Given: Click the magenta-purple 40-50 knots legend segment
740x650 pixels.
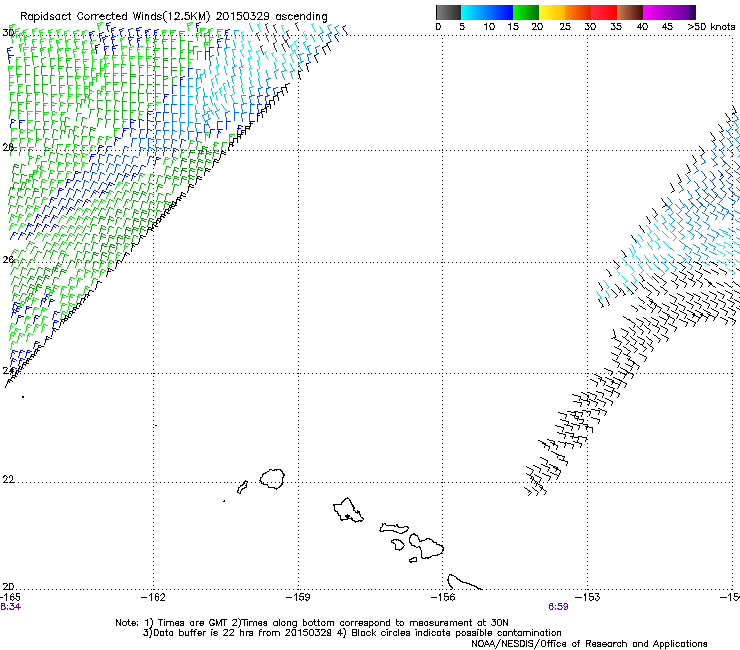Looking at the screenshot, I should coord(669,12).
